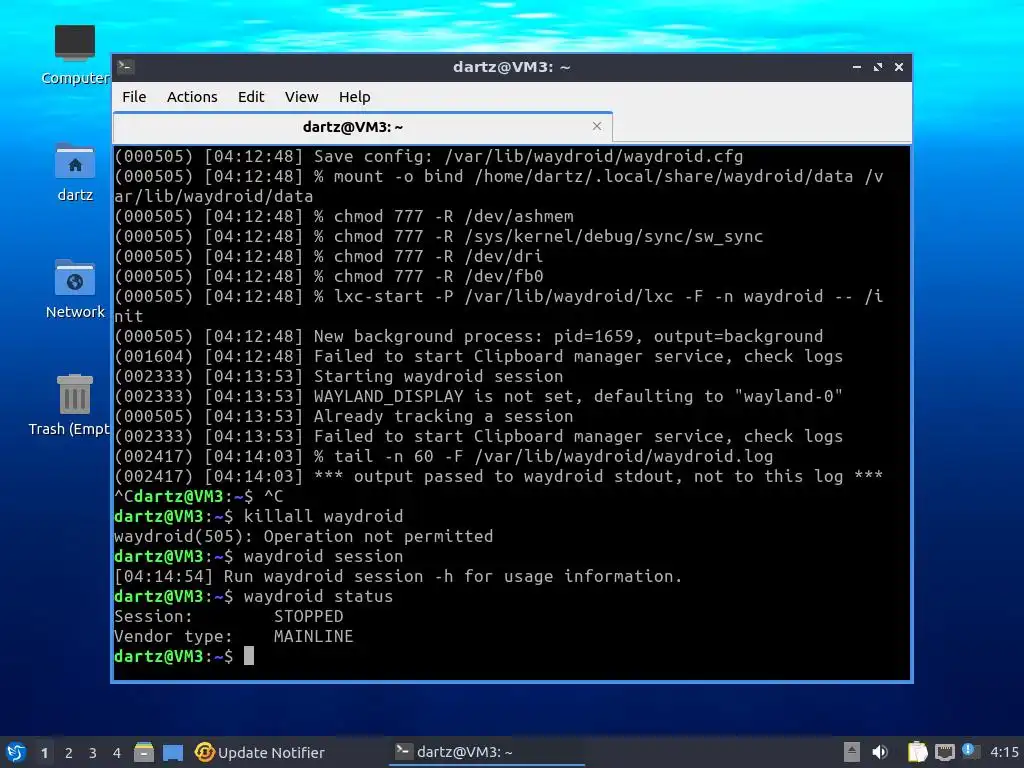
Task: Click the removable media eject tray icon
Action: (852, 752)
